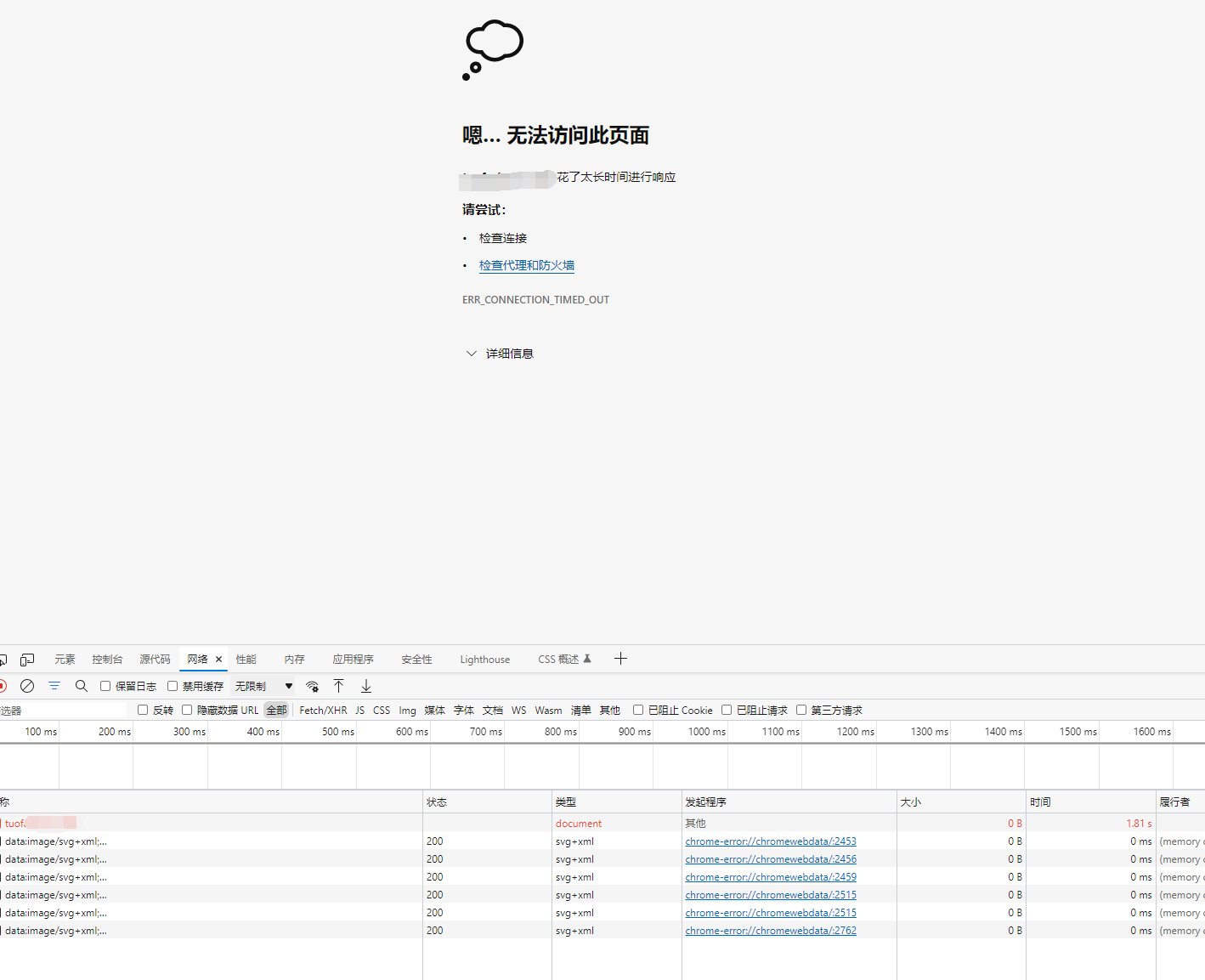Screen dimensions: 1205x980
Task: Open the chrome-error initiator link
Action: coord(770,841)
